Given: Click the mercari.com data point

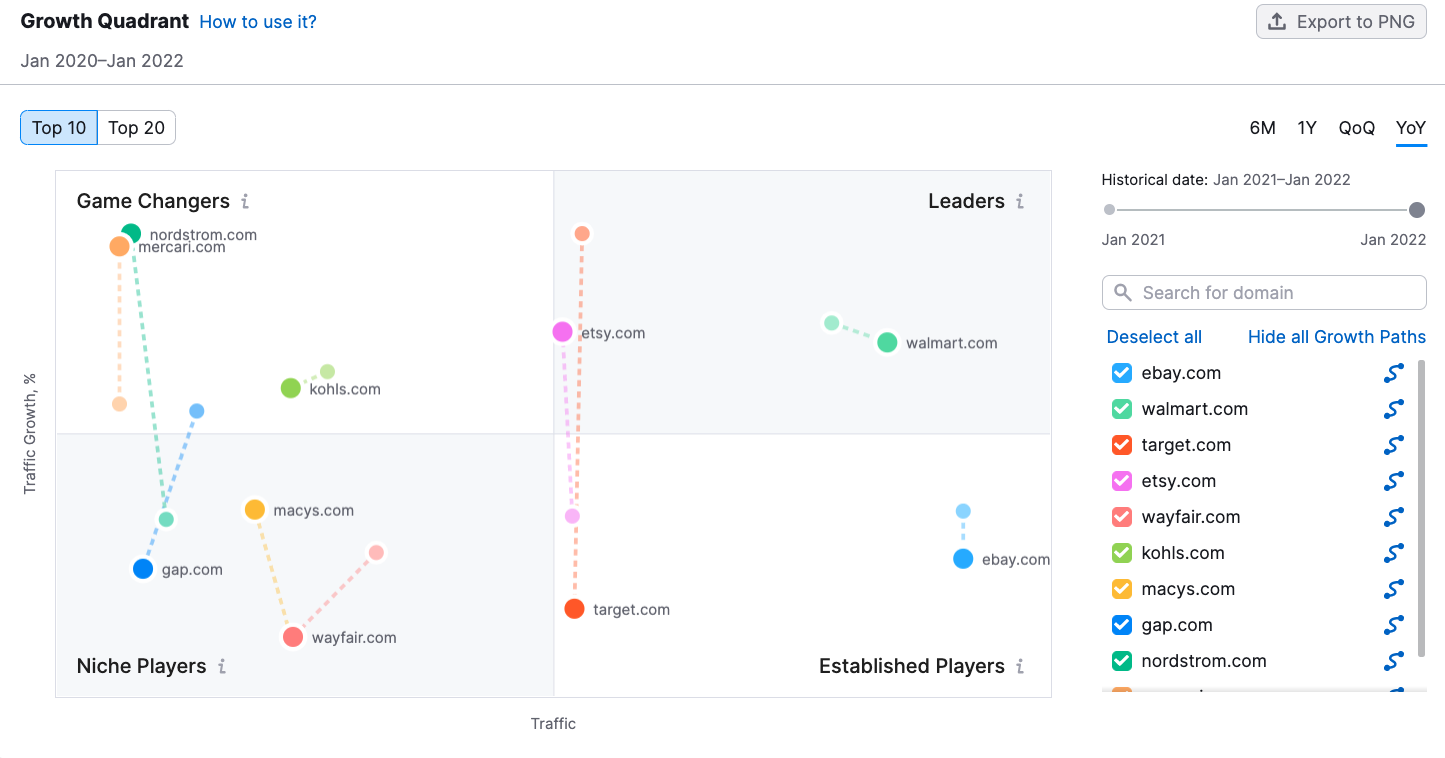Looking at the screenshot, I should pos(120,246).
